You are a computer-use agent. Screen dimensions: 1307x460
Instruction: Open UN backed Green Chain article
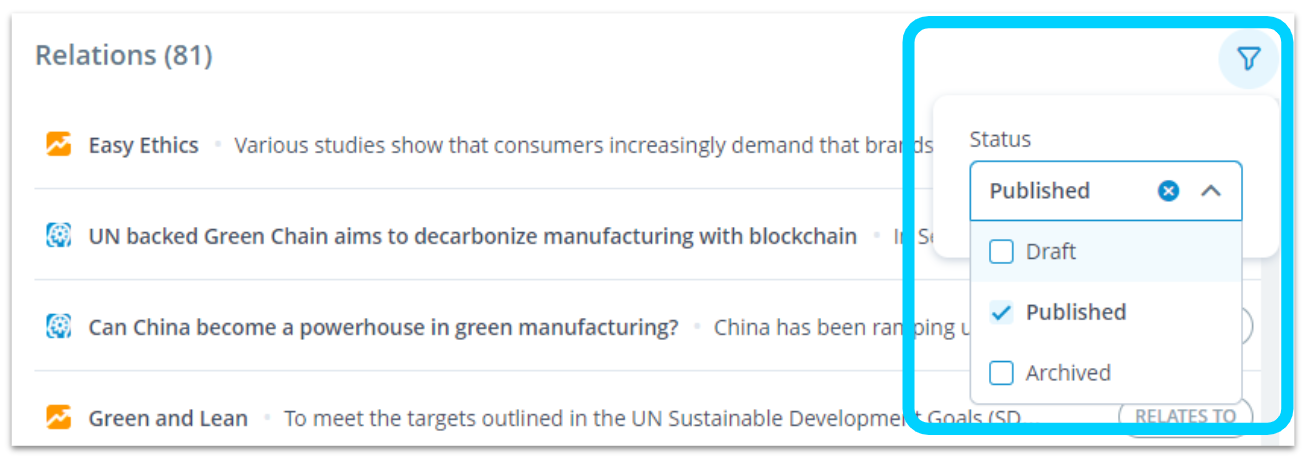pyautogui.click(x=473, y=236)
